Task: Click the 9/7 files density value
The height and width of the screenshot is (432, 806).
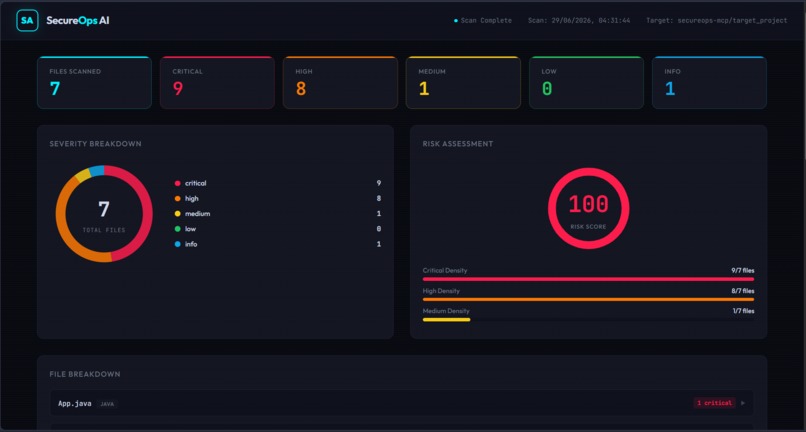Action: [x=743, y=271]
